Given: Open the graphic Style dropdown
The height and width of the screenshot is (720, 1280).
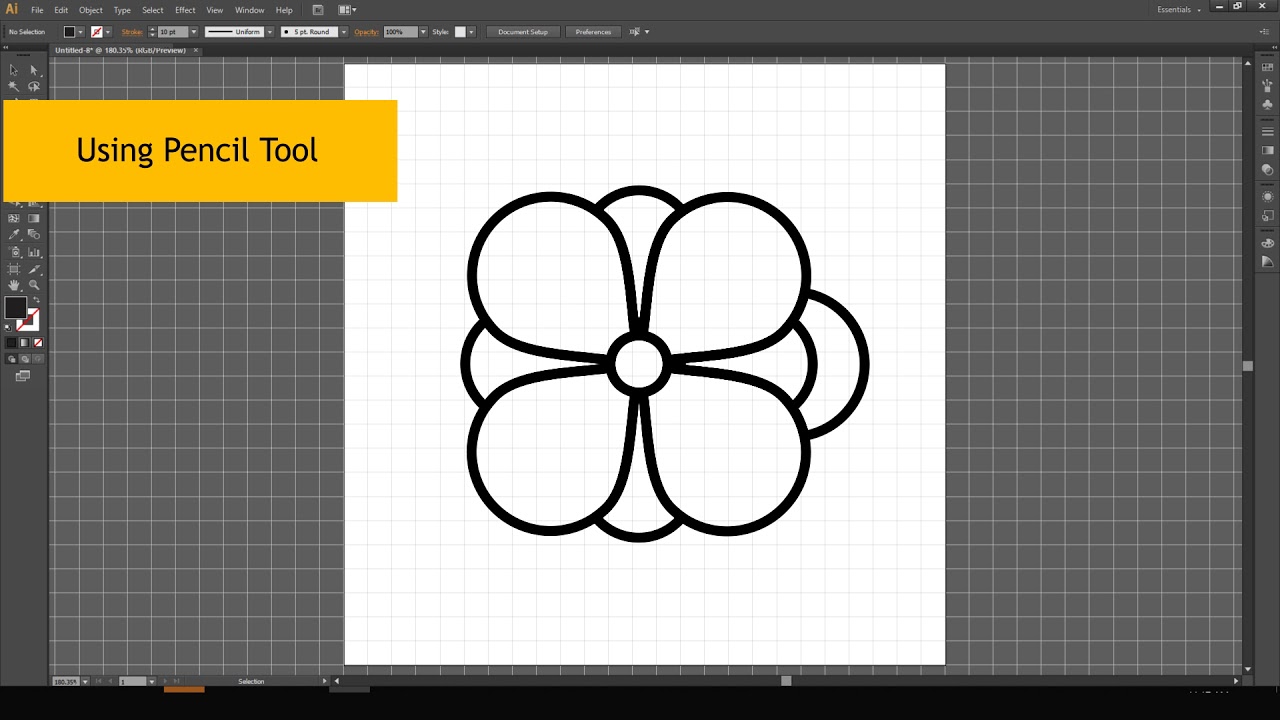Looking at the screenshot, I should pos(471,32).
